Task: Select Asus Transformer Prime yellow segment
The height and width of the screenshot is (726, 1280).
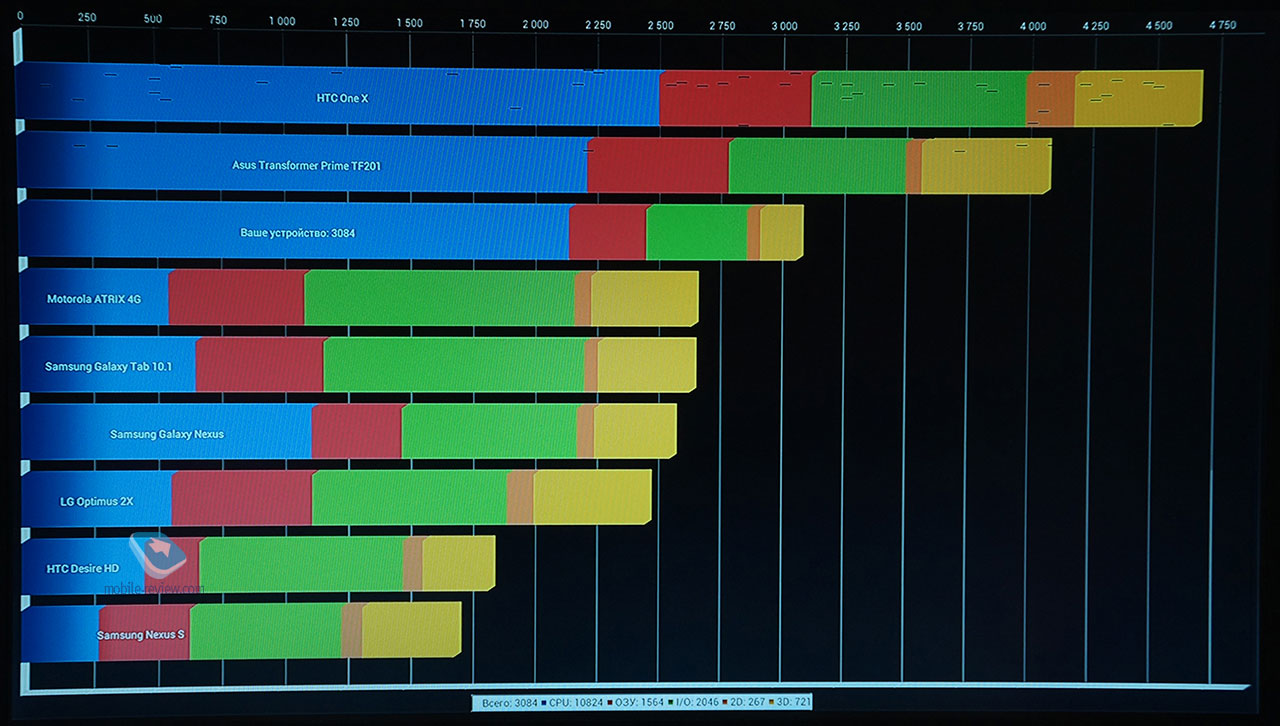Action: click(986, 165)
